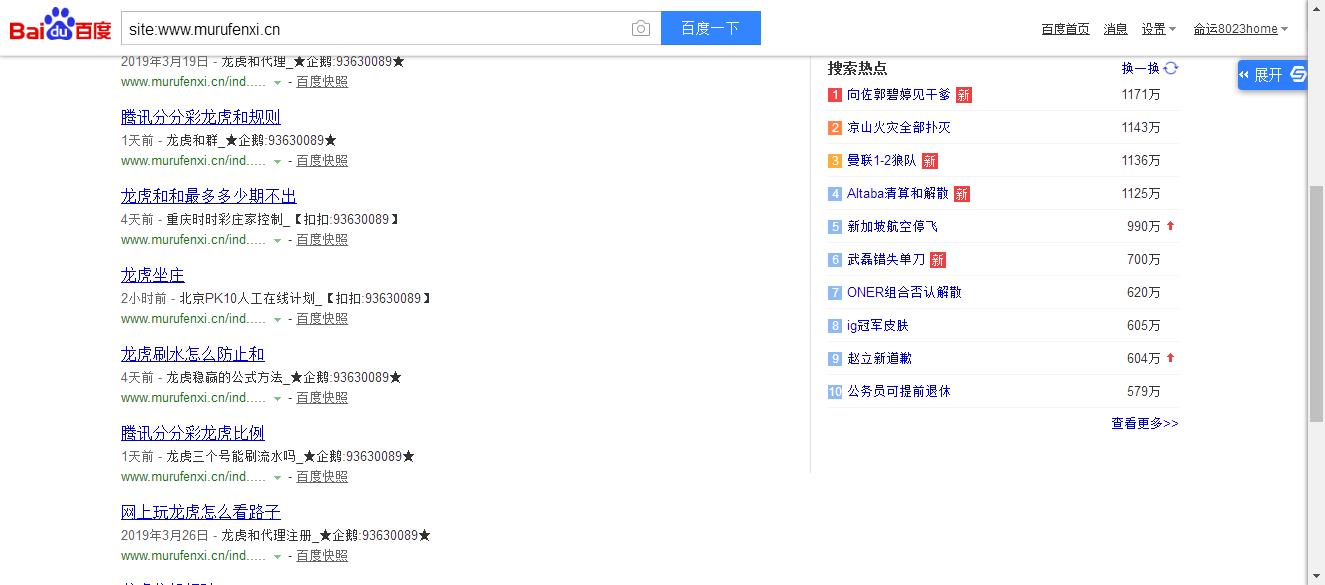This screenshot has width=1325, height=585.
Task: Click the Baidu logo
Action: pyautogui.click(x=61, y=26)
